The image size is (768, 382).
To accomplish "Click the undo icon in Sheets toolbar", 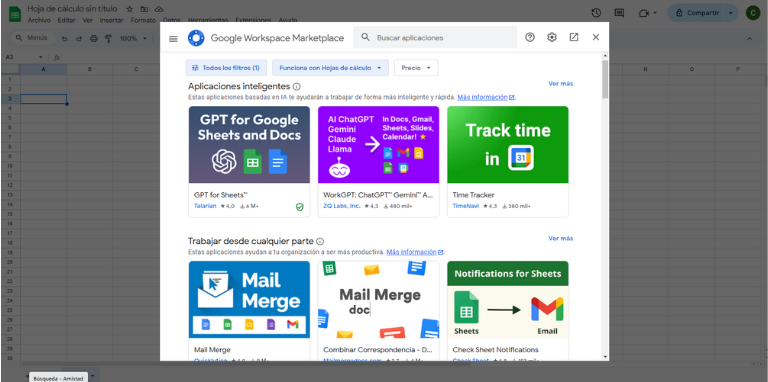I will click(x=65, y=38).
